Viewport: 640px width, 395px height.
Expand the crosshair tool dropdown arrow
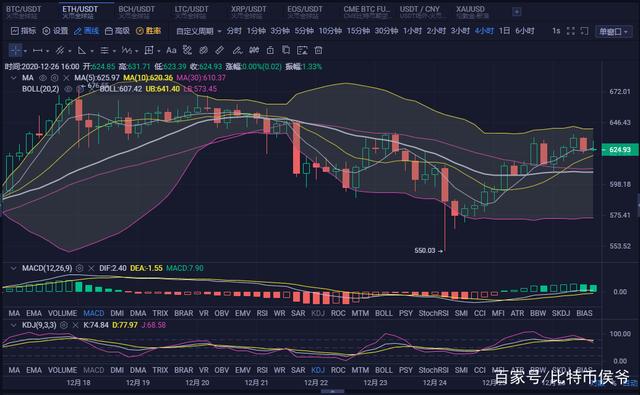pyautogui.click(x=25, y=51)
